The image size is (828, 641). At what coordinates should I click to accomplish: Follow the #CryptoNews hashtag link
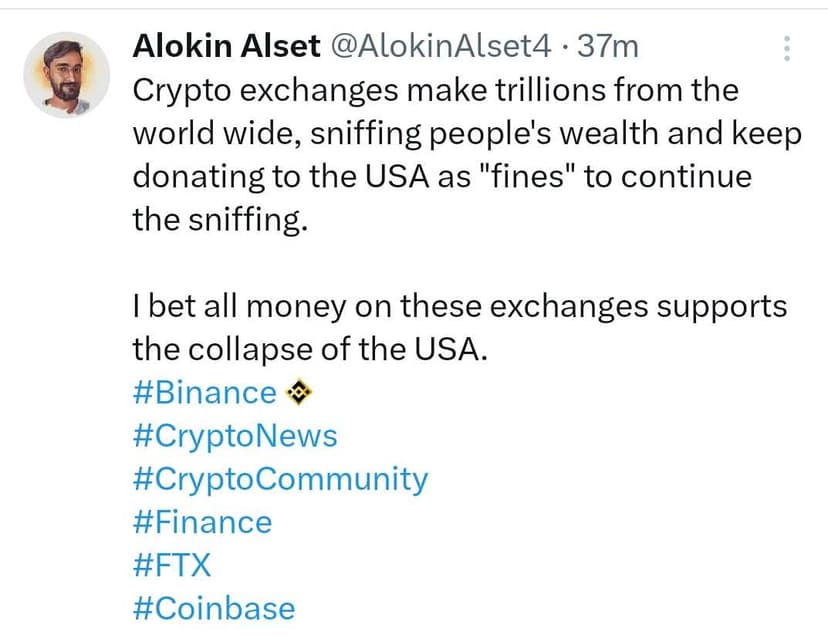tap(235, 436)
